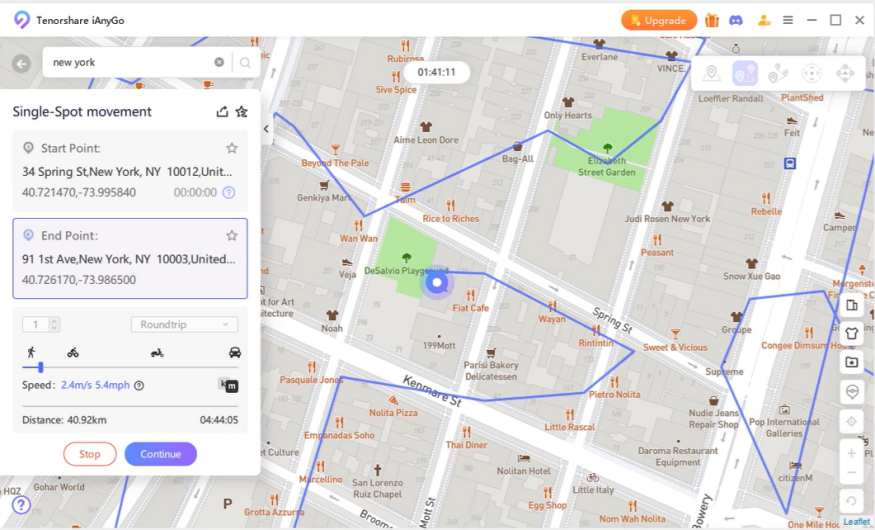Open the help question mark icon
The image size is (875, 530).
[21, 505]
